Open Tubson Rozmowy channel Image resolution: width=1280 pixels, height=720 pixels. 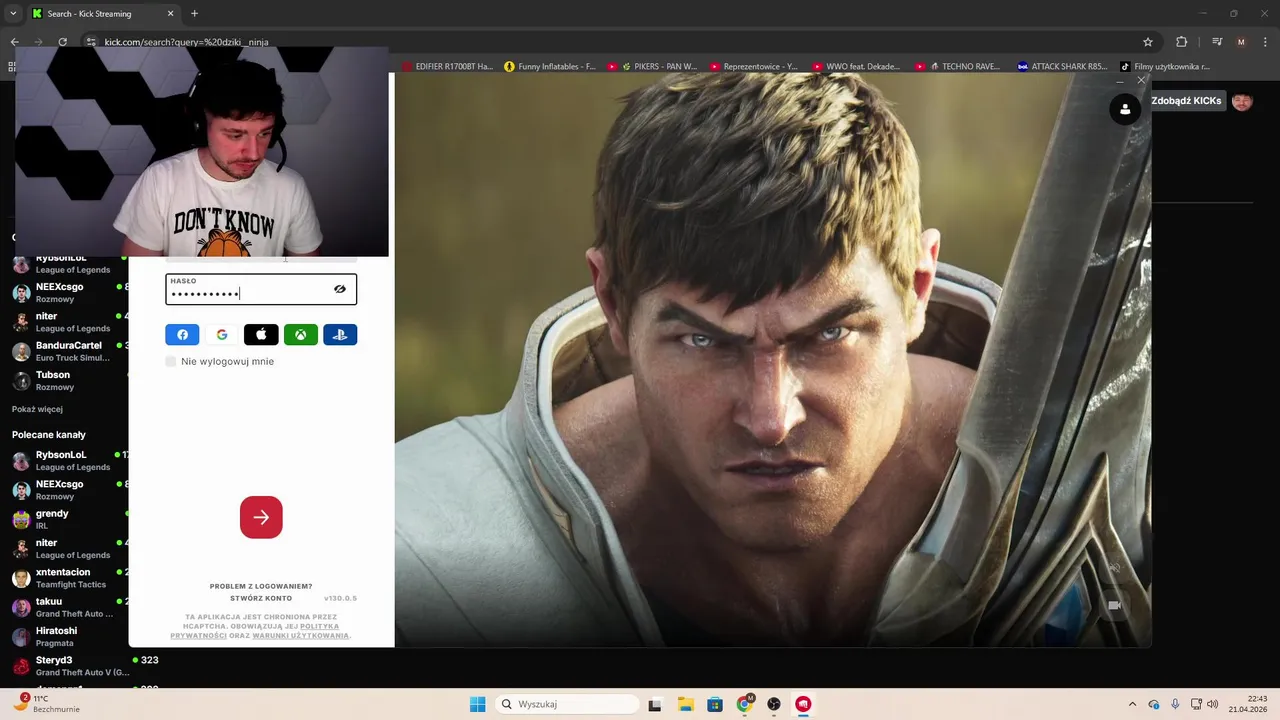pos(70,380)
